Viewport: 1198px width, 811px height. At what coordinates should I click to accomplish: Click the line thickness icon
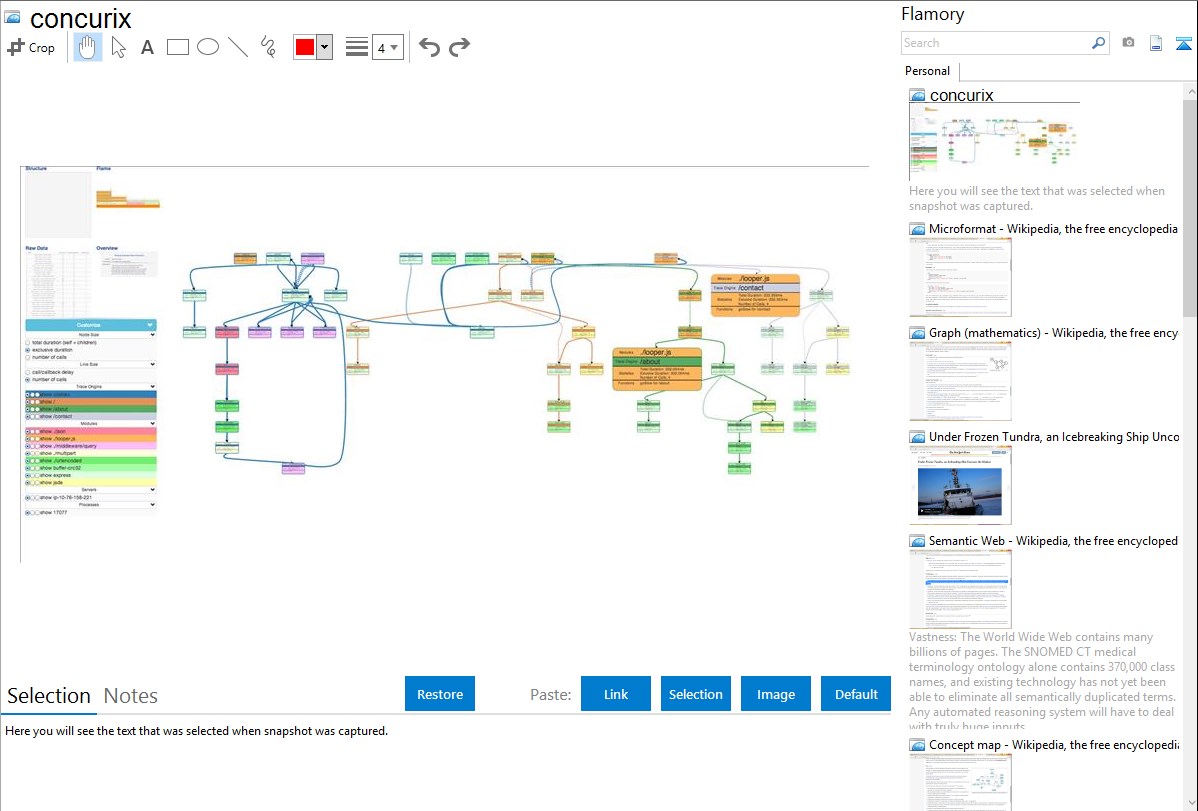coord(356,47)
